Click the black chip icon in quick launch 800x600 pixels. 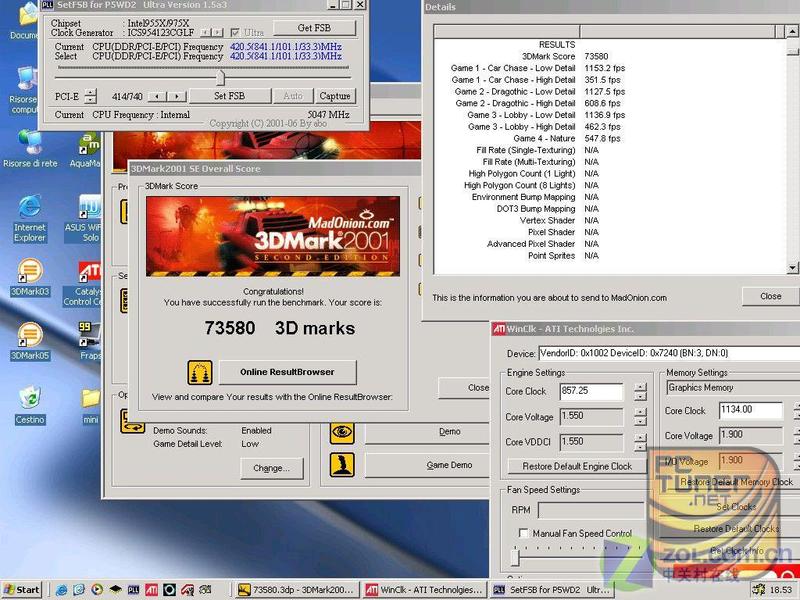[x=115, y=590]
